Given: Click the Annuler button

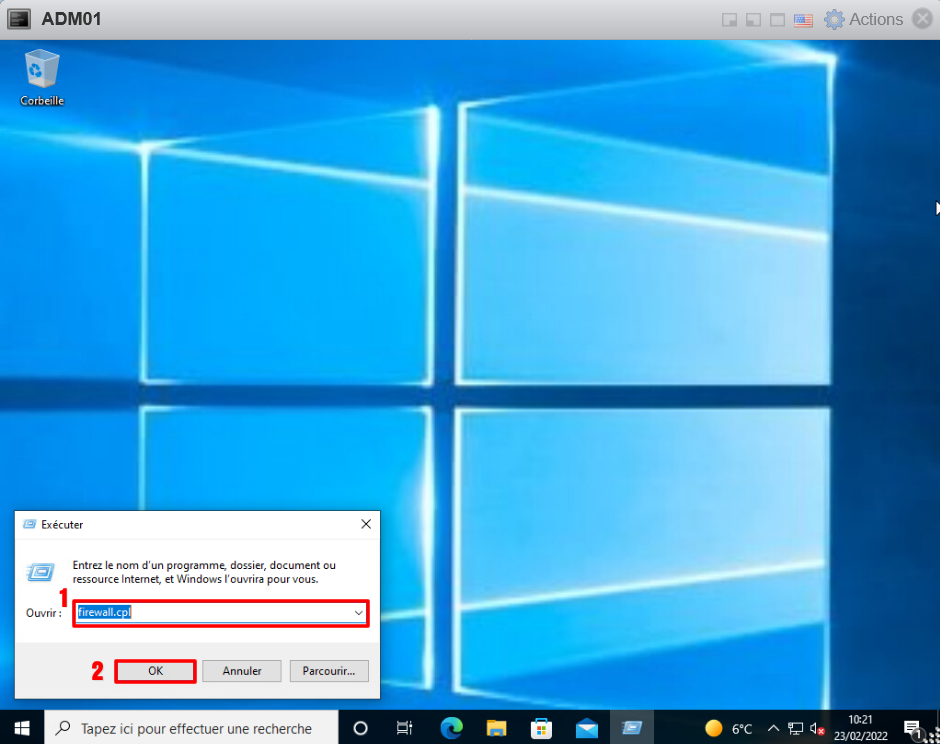Looking at the screenshot, I should (x=242, y=671).
